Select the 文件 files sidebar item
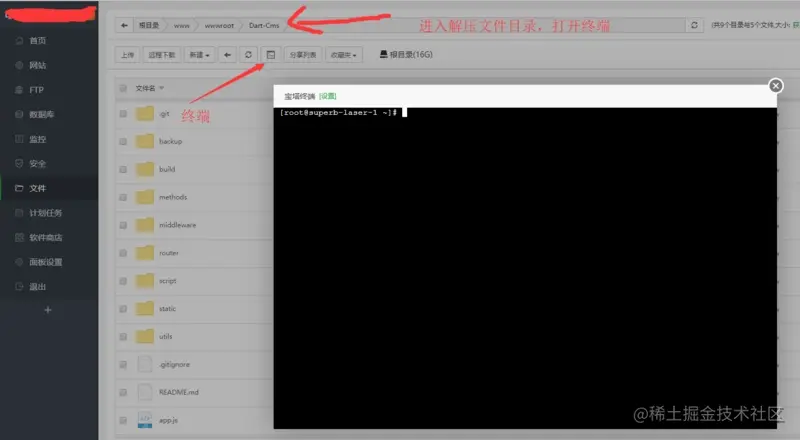 [x=37, y=188]
